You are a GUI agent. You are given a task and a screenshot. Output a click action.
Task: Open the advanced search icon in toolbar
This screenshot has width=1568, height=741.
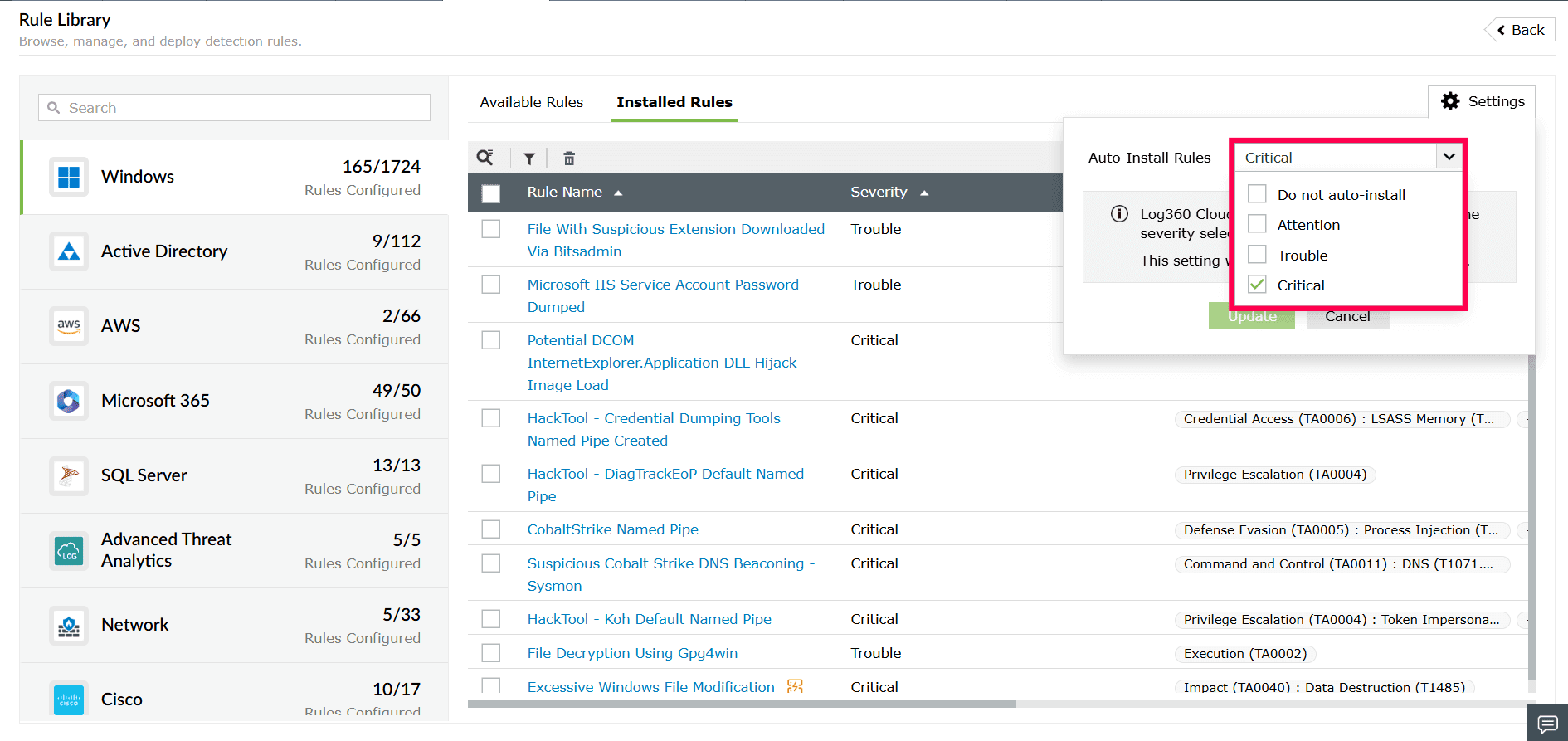pos(485,158)
